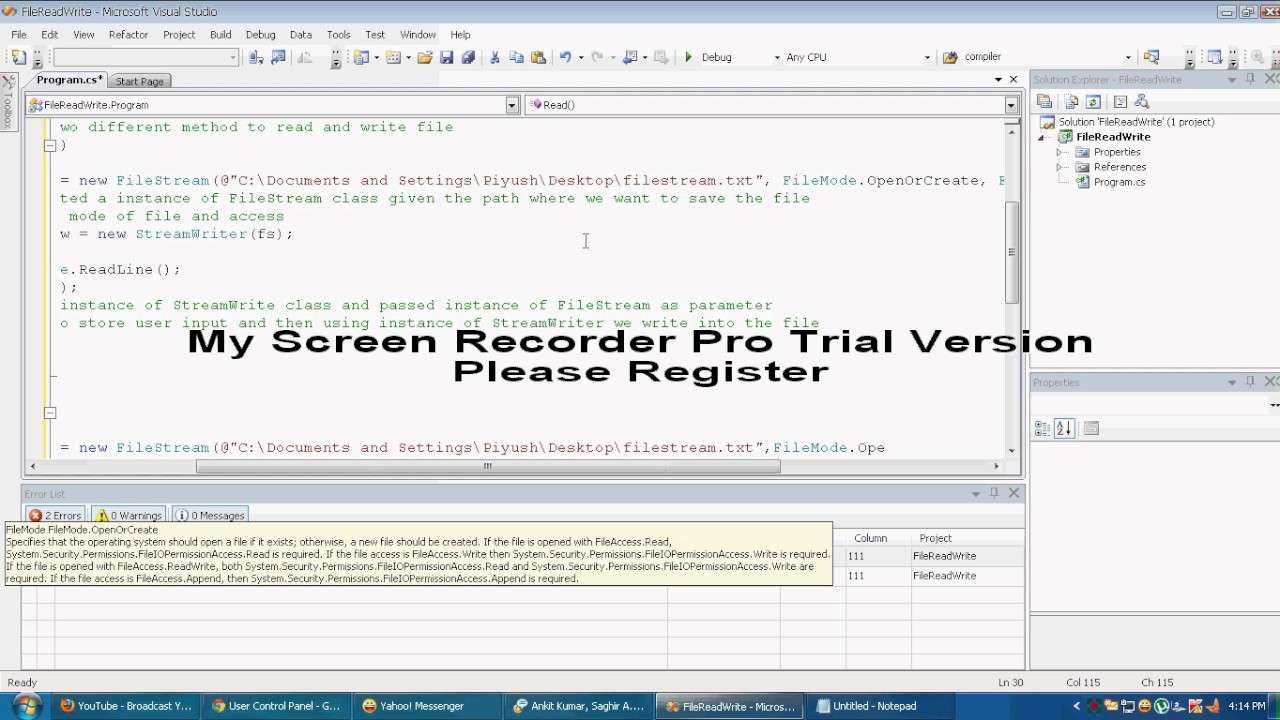The image size is (1280, 720).
Task: Close the Program.cs document window
Action: point(1013,79)
